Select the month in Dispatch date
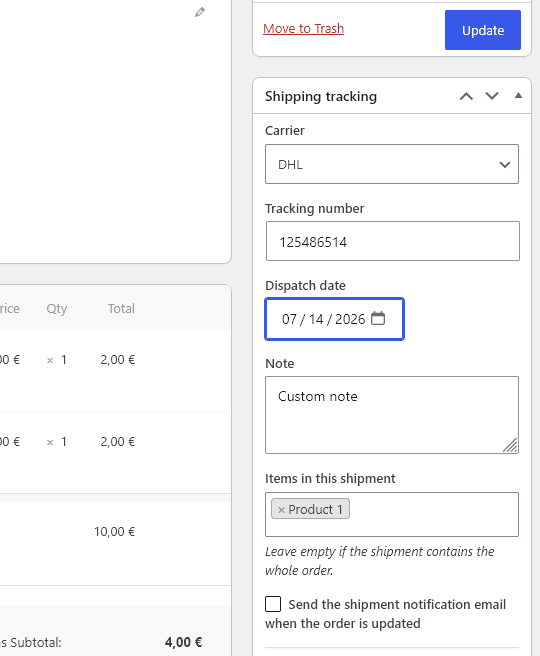The width and height of the screenshot is (540, 656). point(289,319)
